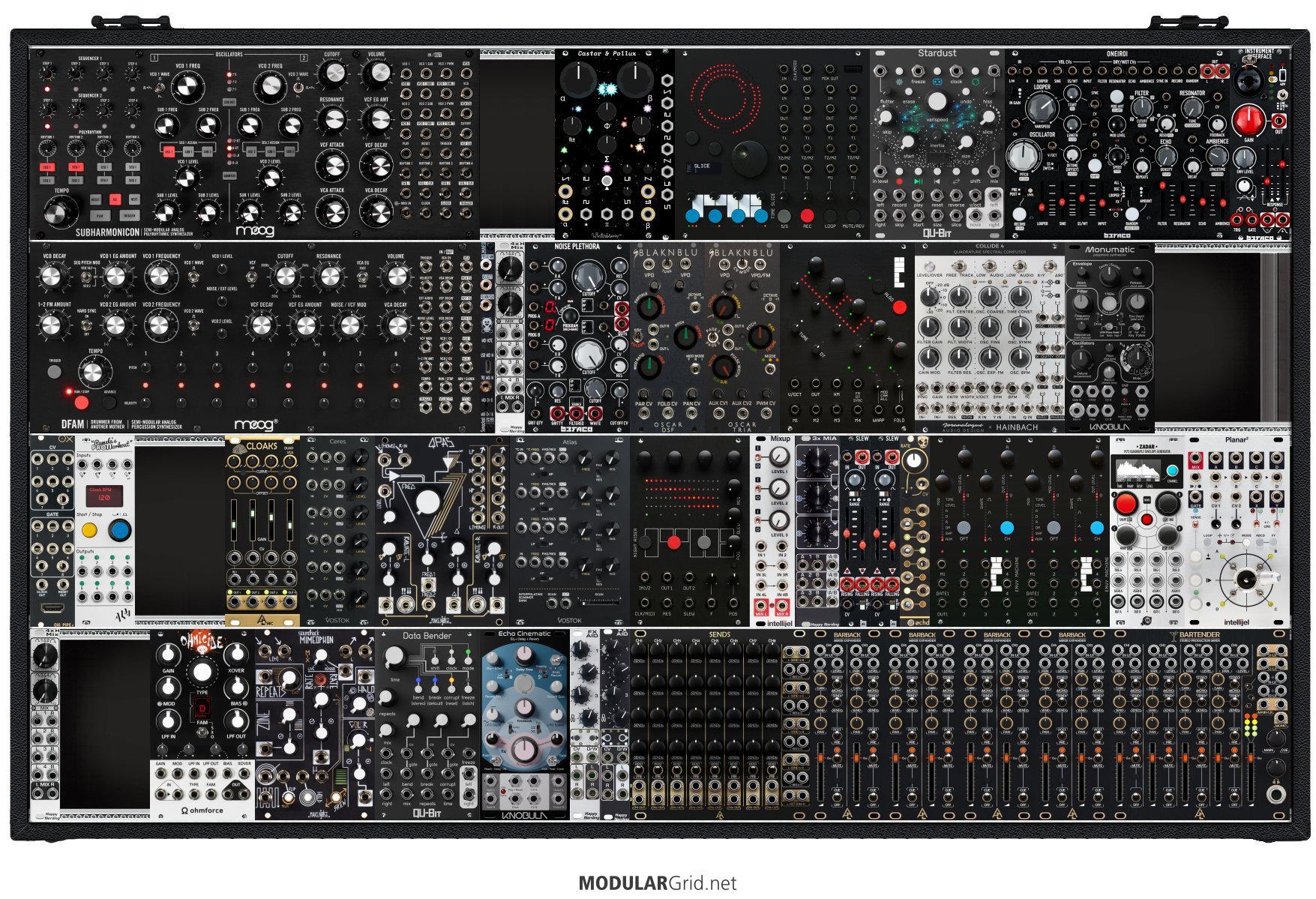Click the big center Type knob on Ohmicide
This screenshot has height=899, width=1316.
tap(202, 671)
